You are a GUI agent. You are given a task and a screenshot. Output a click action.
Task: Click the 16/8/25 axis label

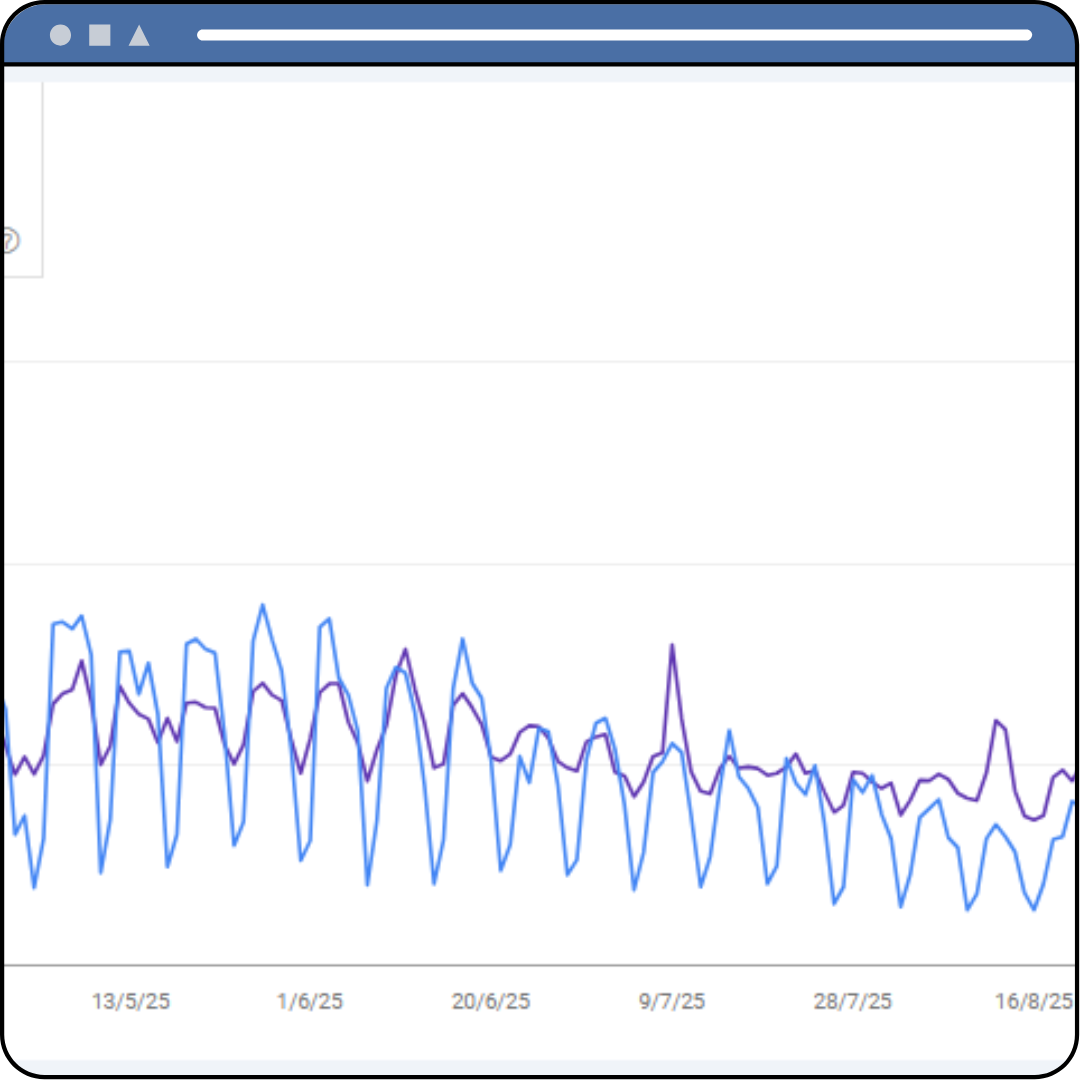click(1033, 1001)
